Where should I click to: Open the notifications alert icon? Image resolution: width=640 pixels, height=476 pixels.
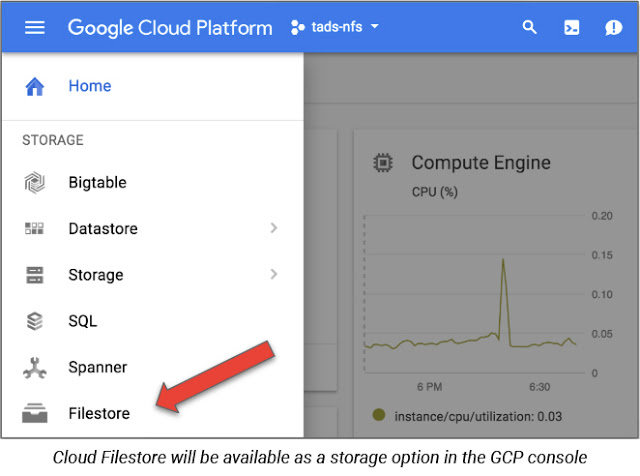coord(613,28)
